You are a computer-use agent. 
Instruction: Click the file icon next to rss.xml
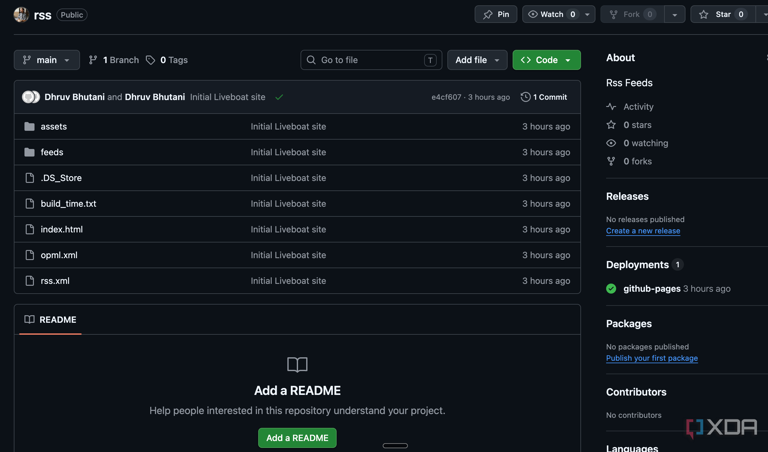click(x=29, y=281)
